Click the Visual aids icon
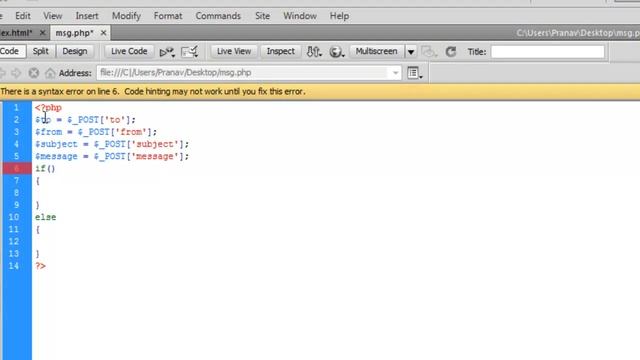The image size is (640, 360). (428, 52)
